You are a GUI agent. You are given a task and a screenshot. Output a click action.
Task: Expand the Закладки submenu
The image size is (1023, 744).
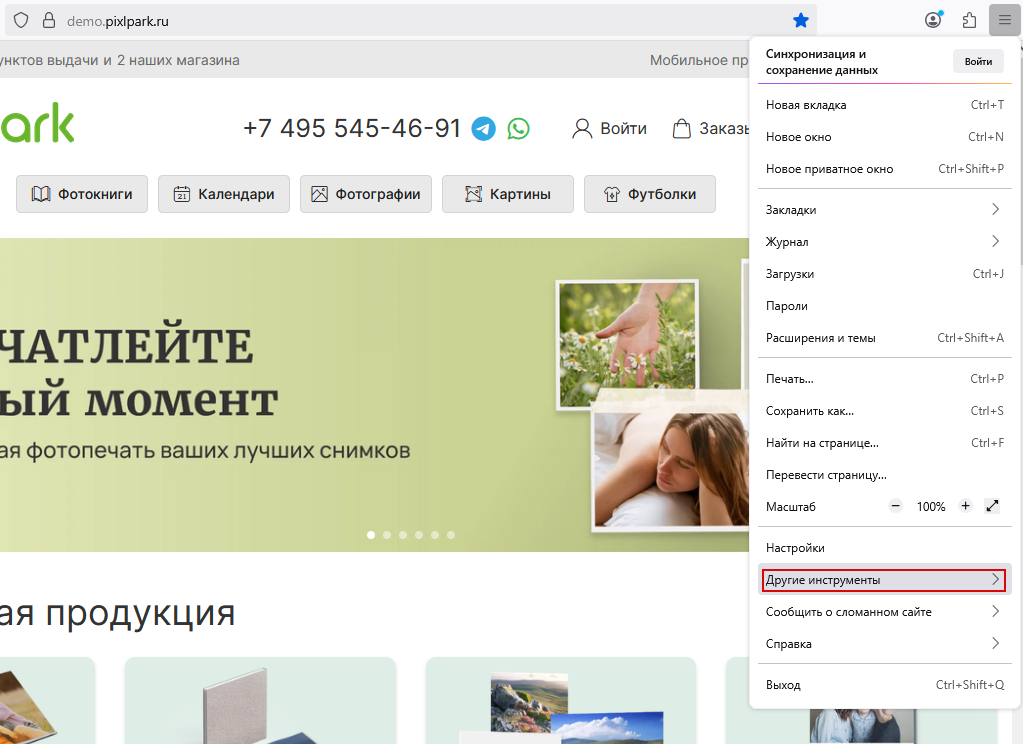click(884, 210)
